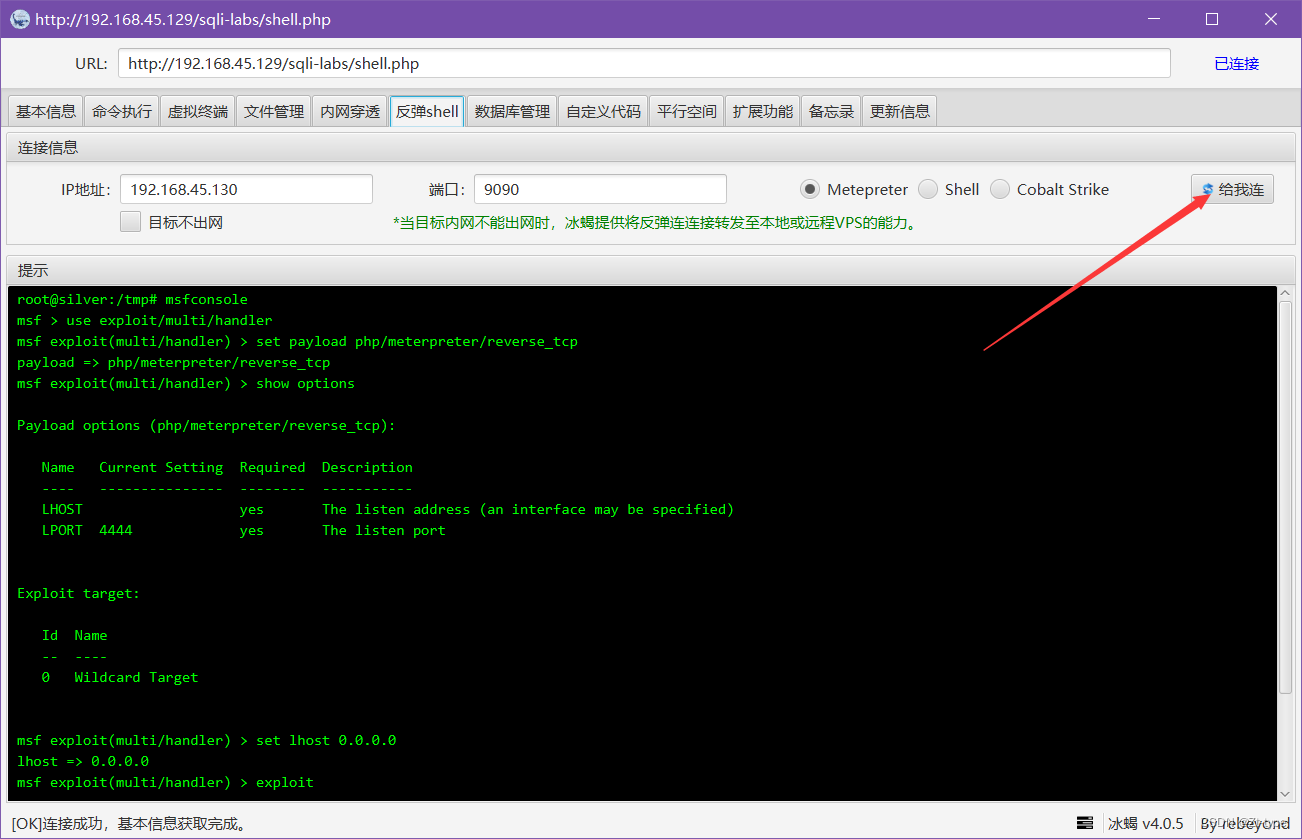The width and height of the screenshot is (1302, 839).
Task: Maximize the window
Action: coord(1212,19)
